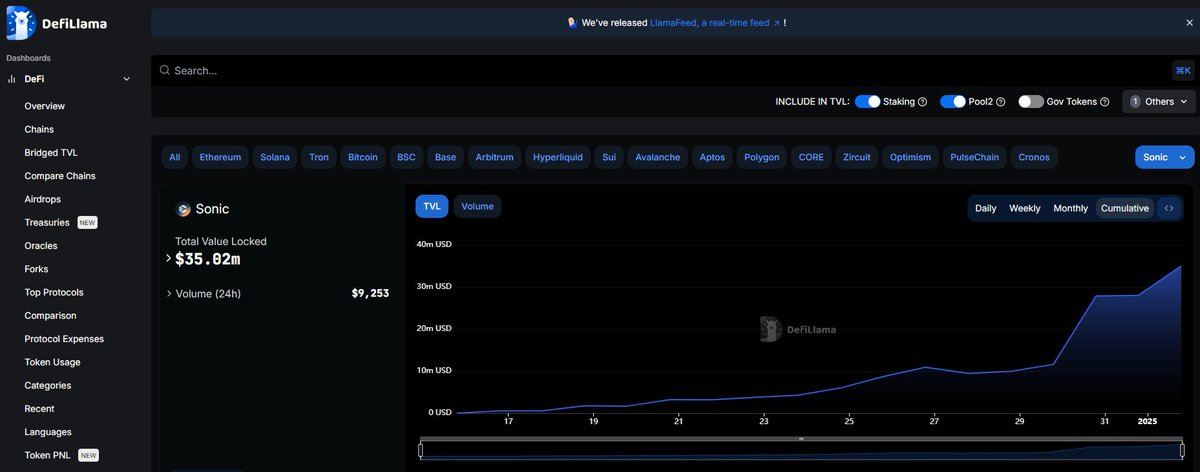Click the Staking help question icon

923,102
